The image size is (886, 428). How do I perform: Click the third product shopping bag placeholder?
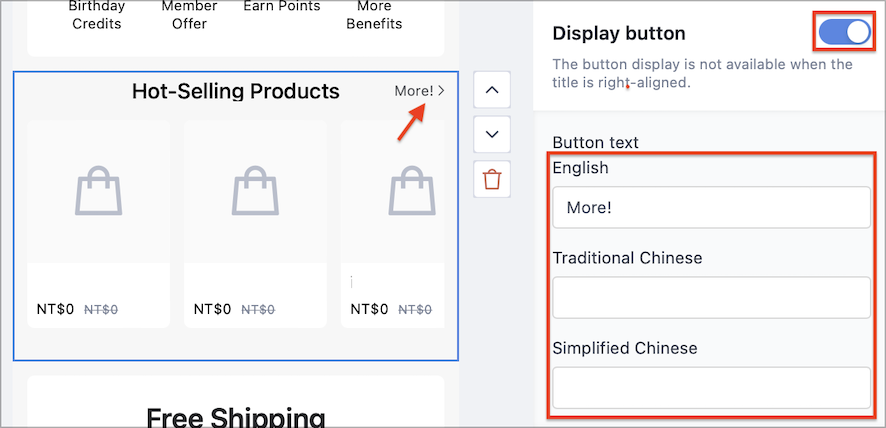[412, 191]
